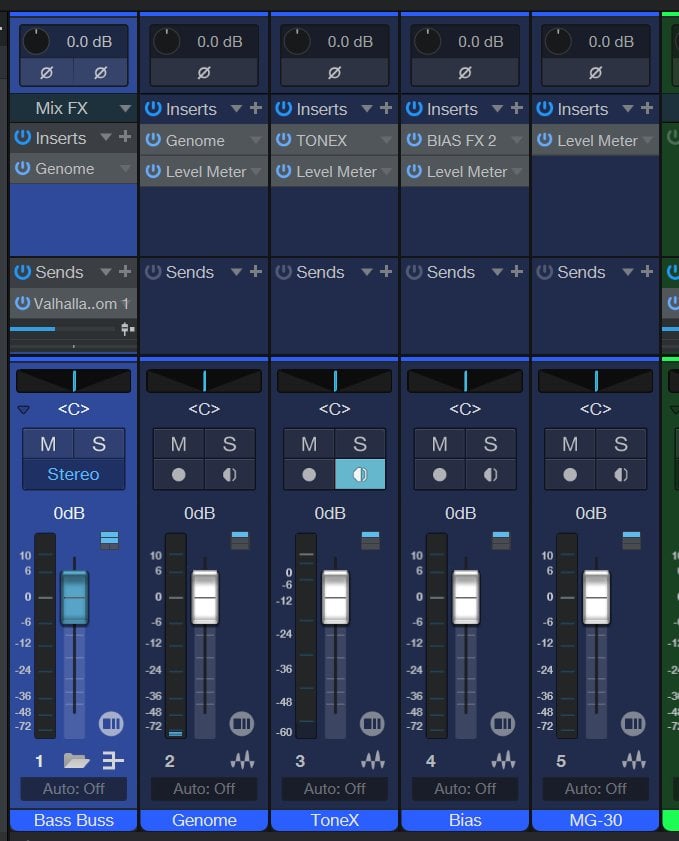This screenshot has height=841, width=679.
Task: Change Auto: Off mode on MG-30 channel
Action: (x=595, y=789)
